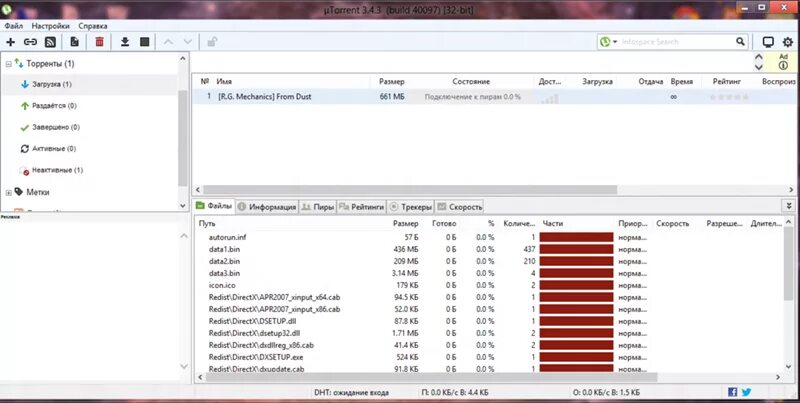Click the pieces bar for autorun.inf
800x403 pixels.
tap(577, 237)
